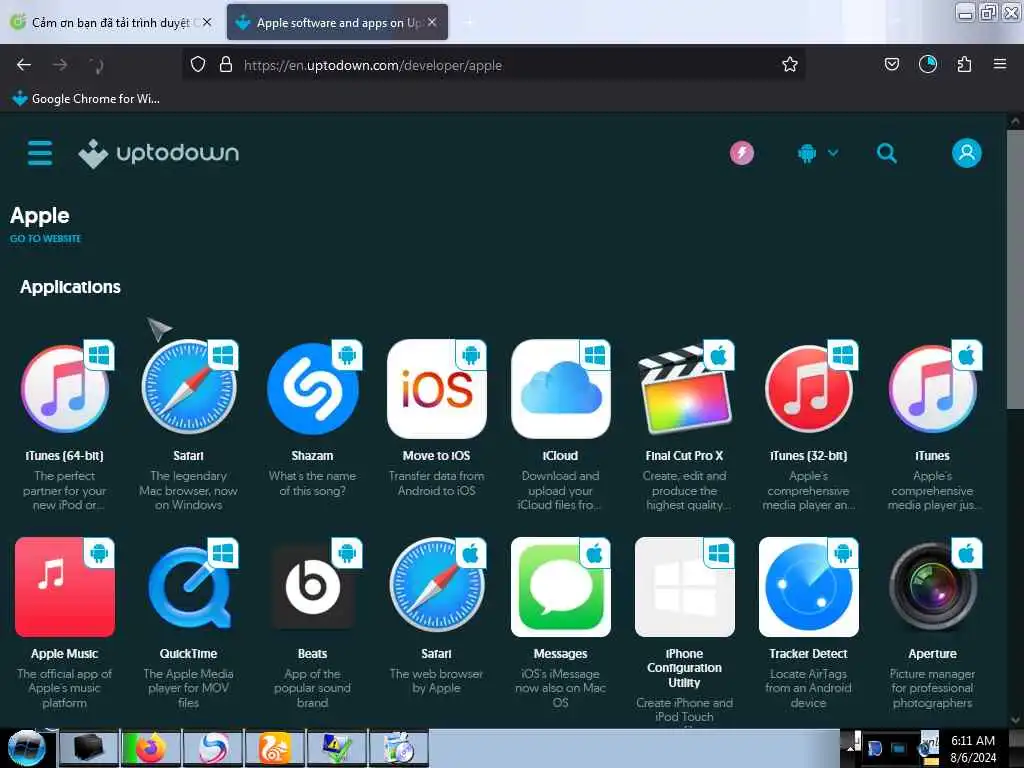Open the Messages app icon
The image size is (1024, 768).
click(x=560, y=586)
